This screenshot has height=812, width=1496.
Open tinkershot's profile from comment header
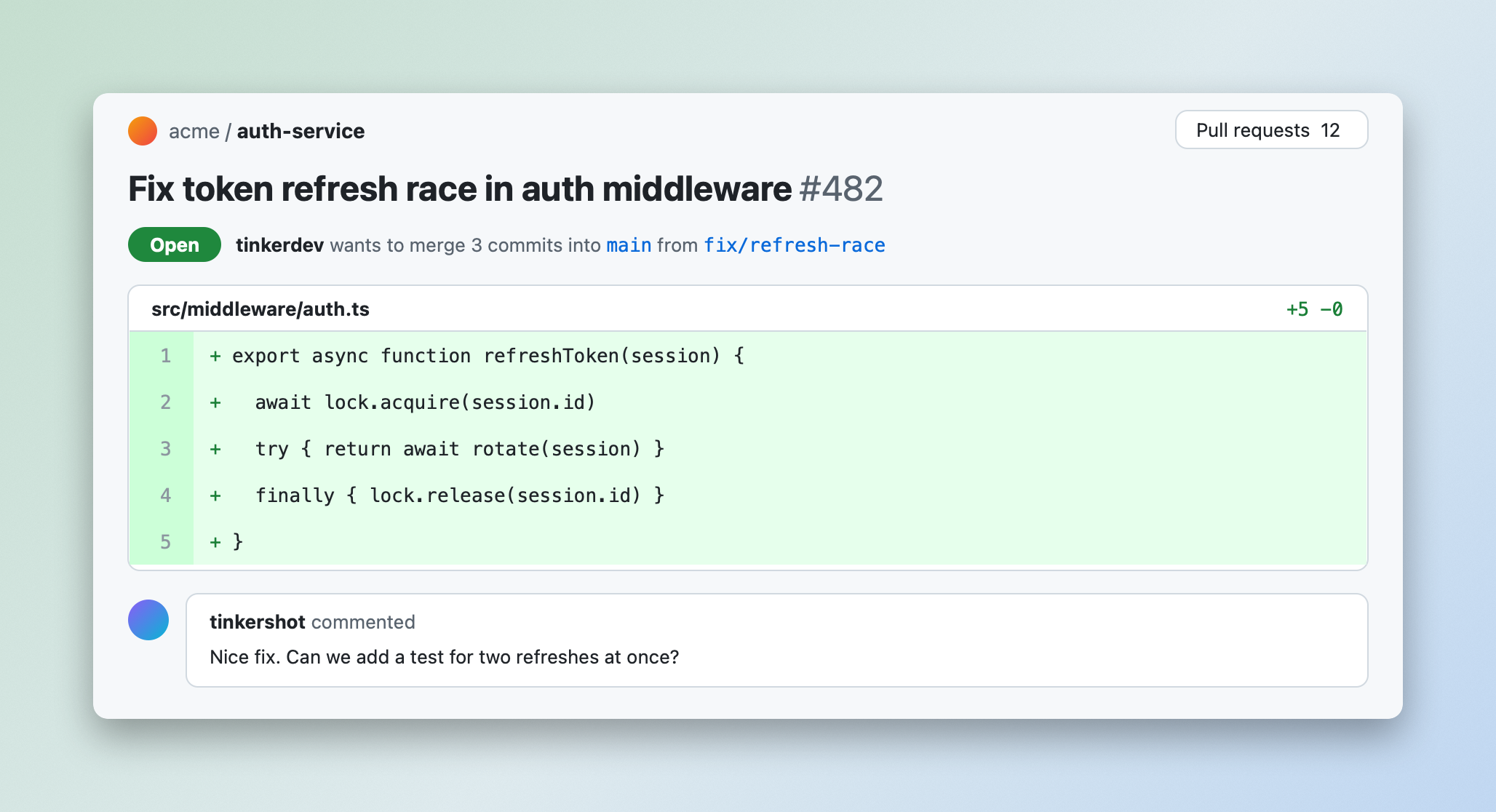click(x=257, y=622)
